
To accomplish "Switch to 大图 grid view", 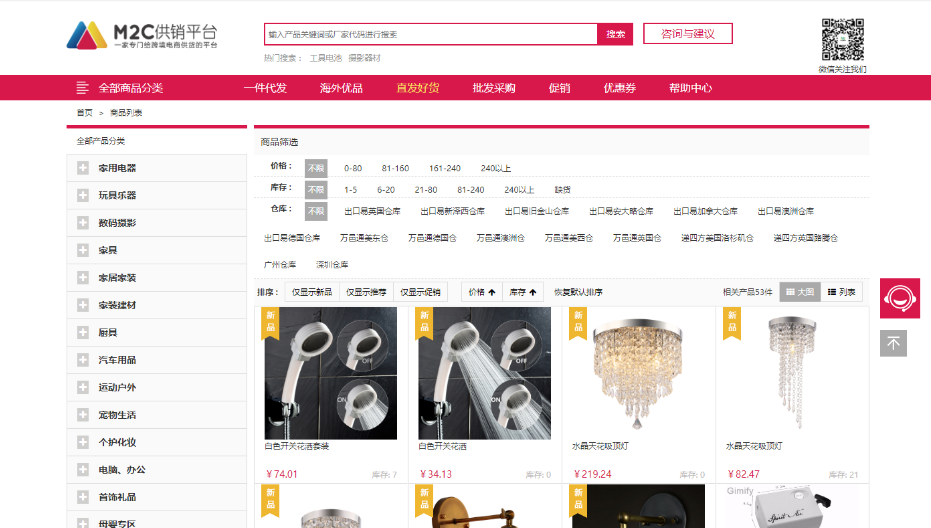I will coord(799,292).
